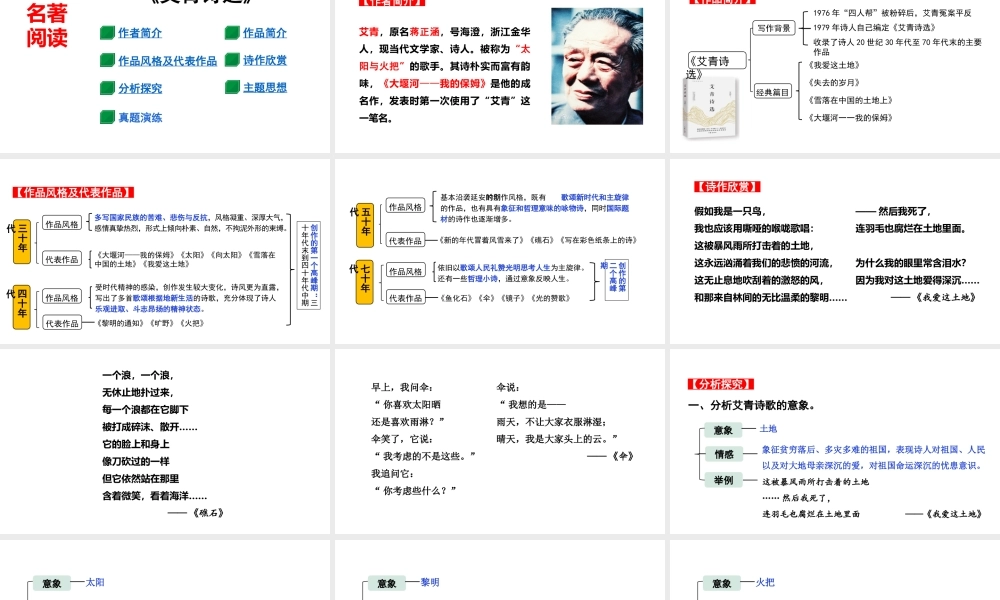
Task: Click the 【作品风格及代表作品】 red heading
Action: pyautogui.click(x=73, y=193)
